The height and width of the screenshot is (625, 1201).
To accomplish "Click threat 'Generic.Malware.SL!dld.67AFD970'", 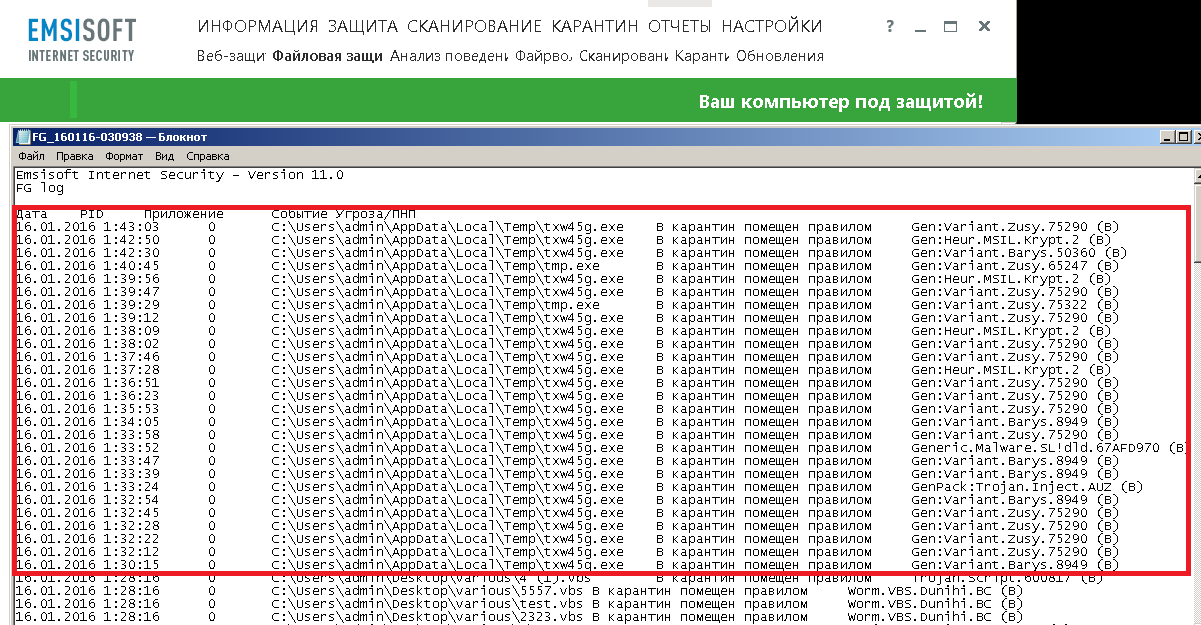I will tap(1036, 448).
